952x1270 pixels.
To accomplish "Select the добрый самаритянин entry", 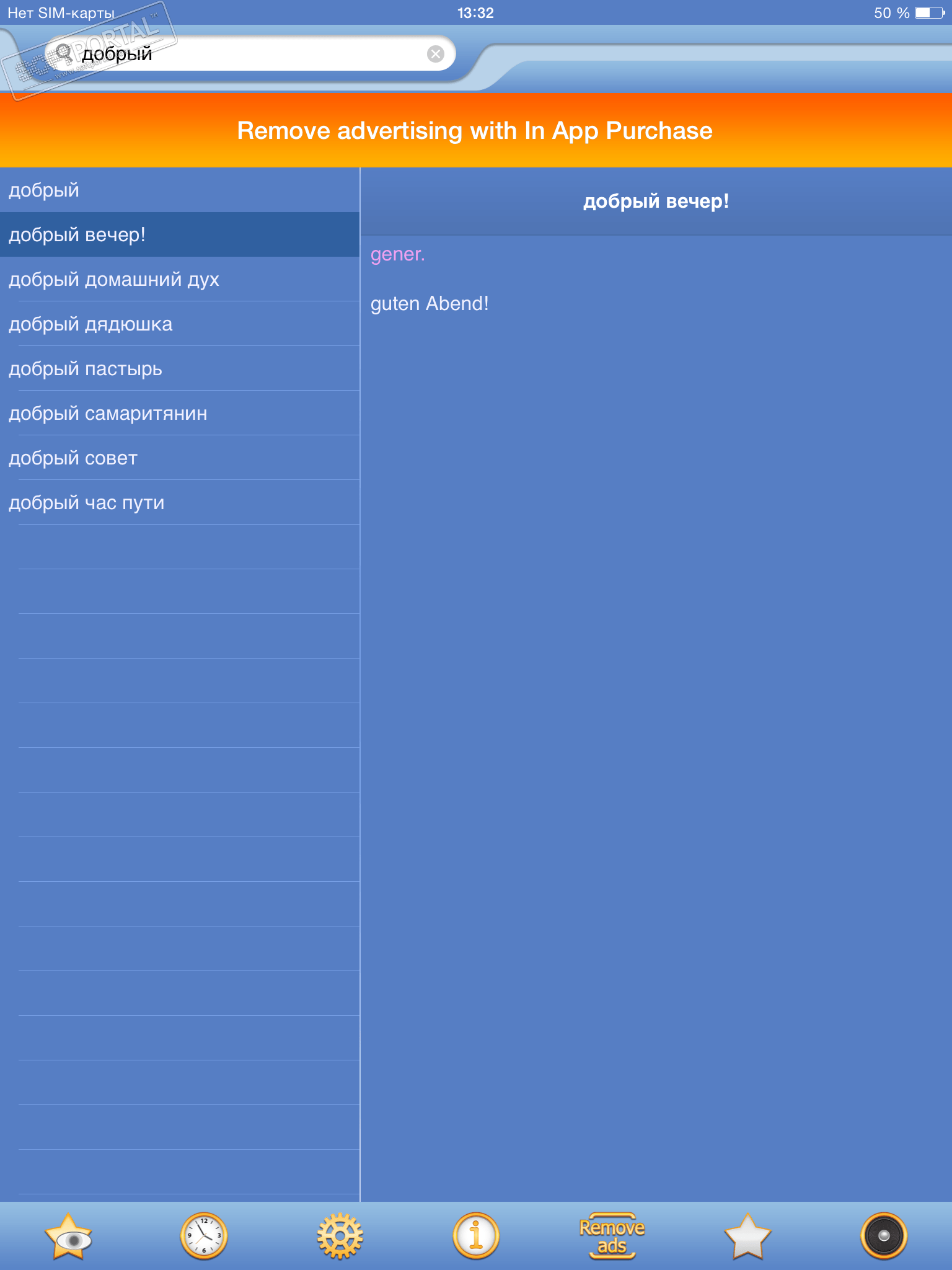I will (x=180, y=413).
